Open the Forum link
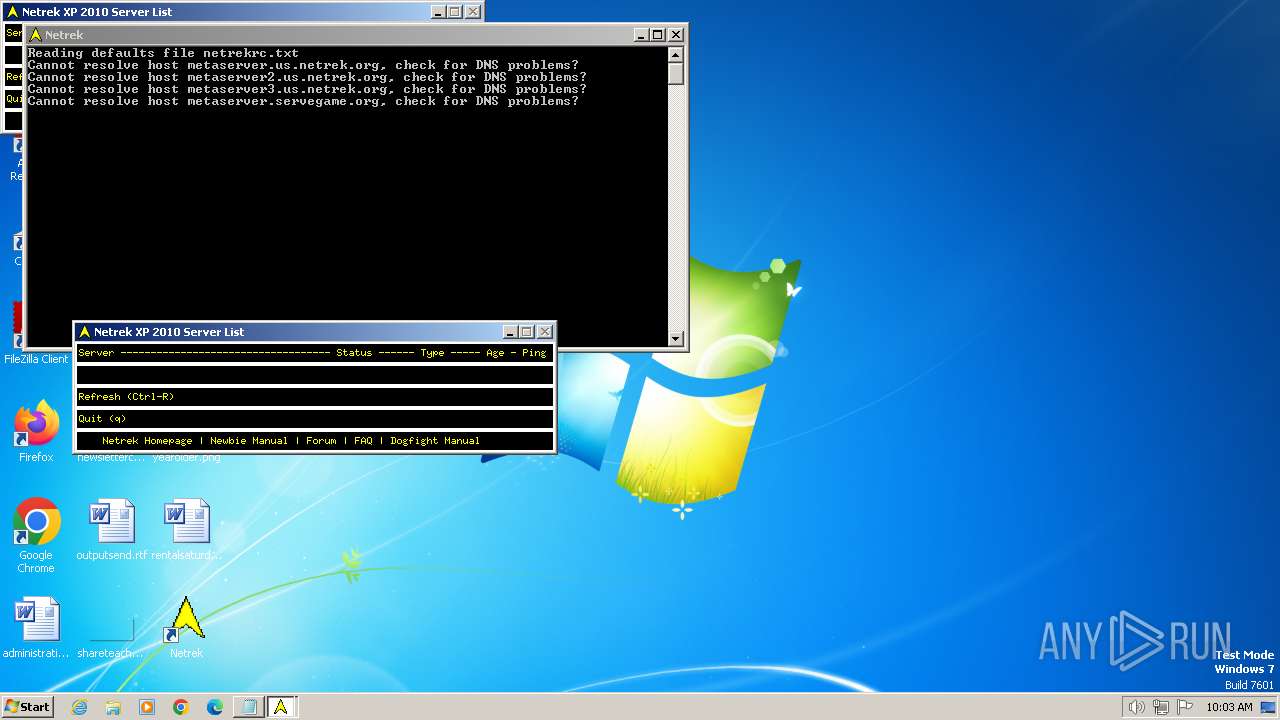This screenshot has height=720, width=1280. click(x=321, y=441)
